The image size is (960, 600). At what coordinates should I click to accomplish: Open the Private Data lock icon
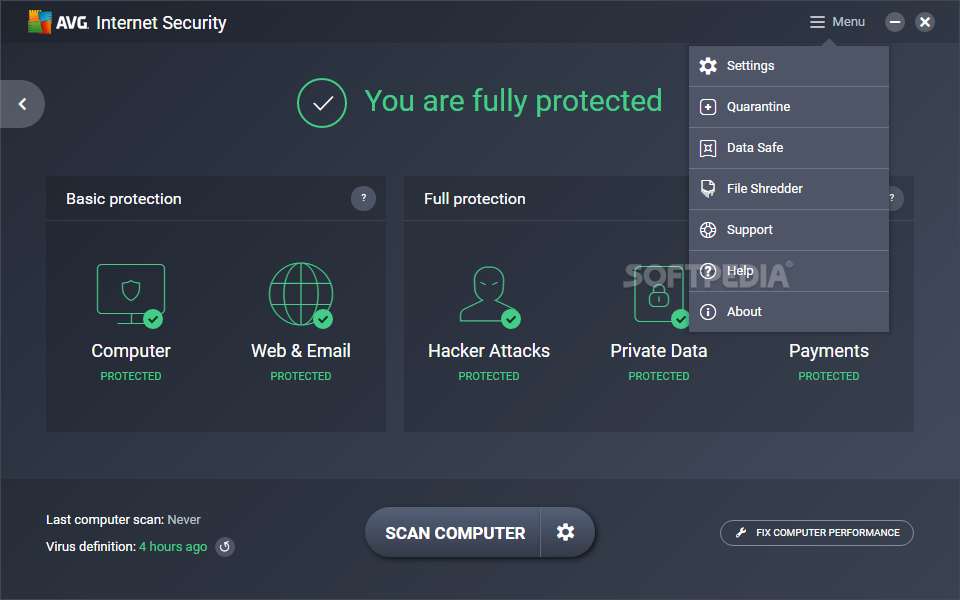pos(661,295)
